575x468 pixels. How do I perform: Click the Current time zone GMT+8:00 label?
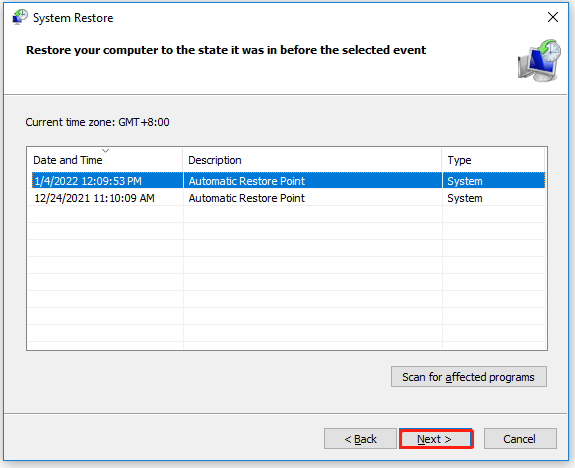(x=97, y=122)
